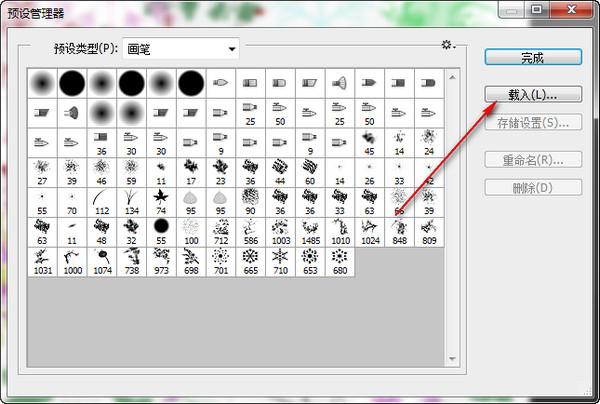This screenshot has width=600, height=404.
Task: Click the 完成 button
Action: [x=532, y=58]
